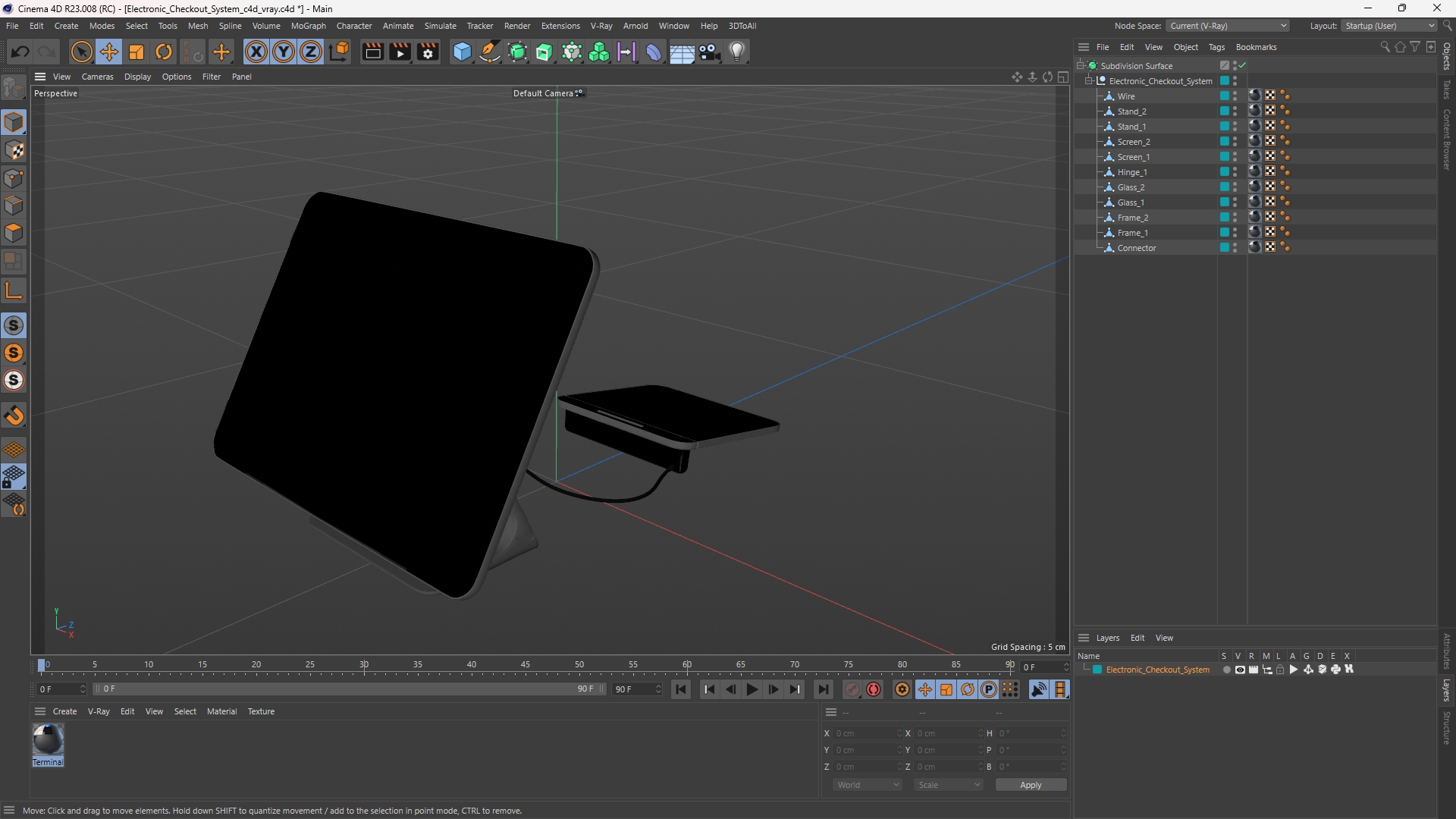
Task: Add a Cube primitive object
Action: point(462,52)
